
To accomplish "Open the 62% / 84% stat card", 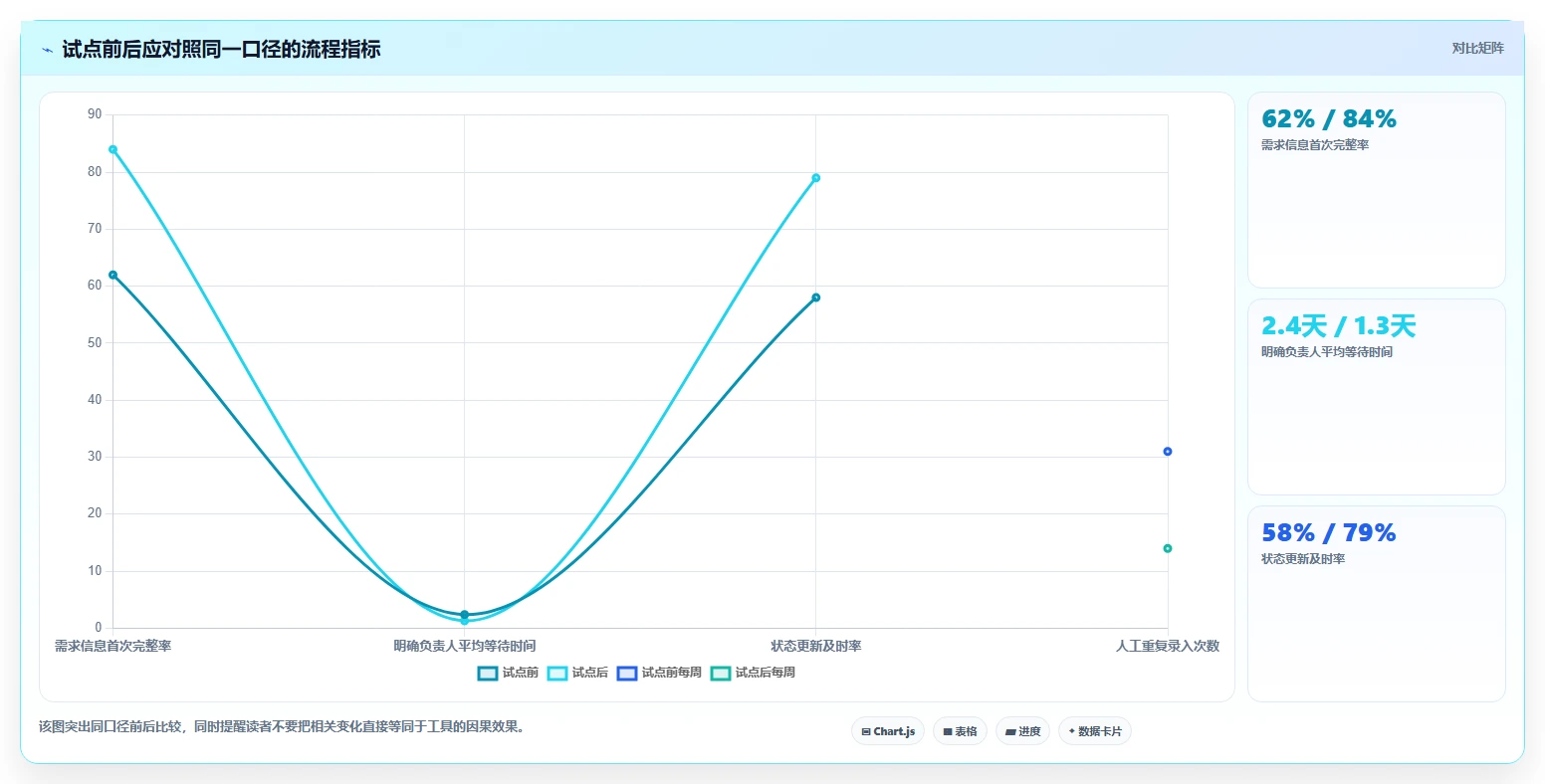I will 1376,190.
